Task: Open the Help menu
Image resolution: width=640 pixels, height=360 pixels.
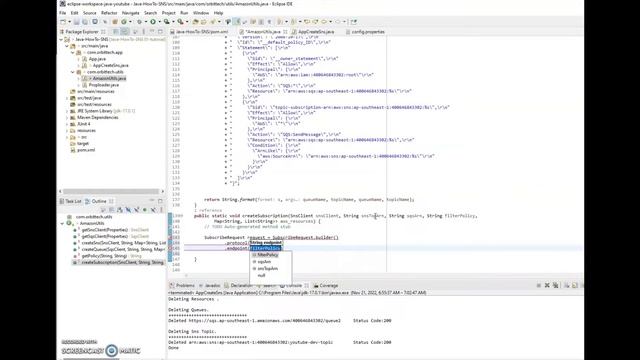Action: pos(218,13)
